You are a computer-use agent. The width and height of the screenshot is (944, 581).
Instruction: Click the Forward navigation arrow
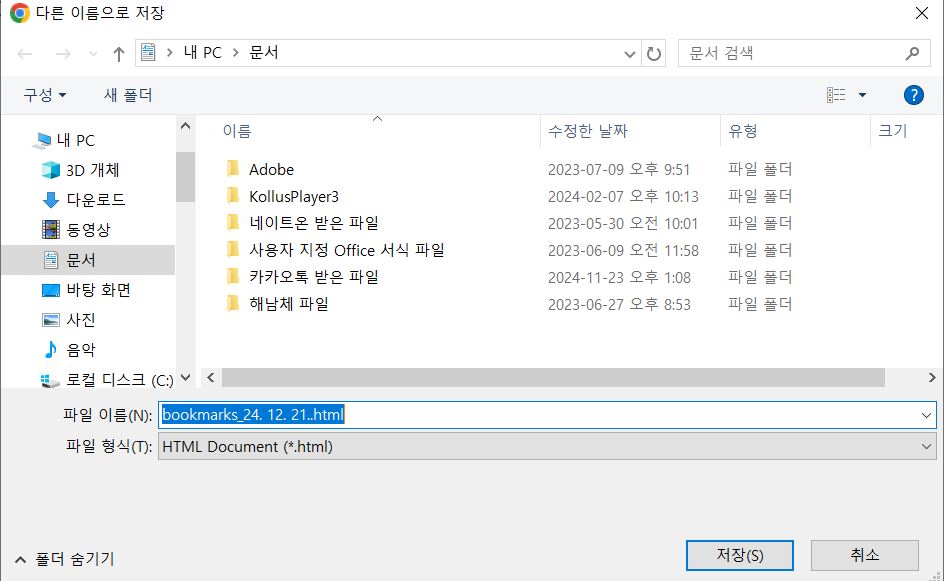63,54
